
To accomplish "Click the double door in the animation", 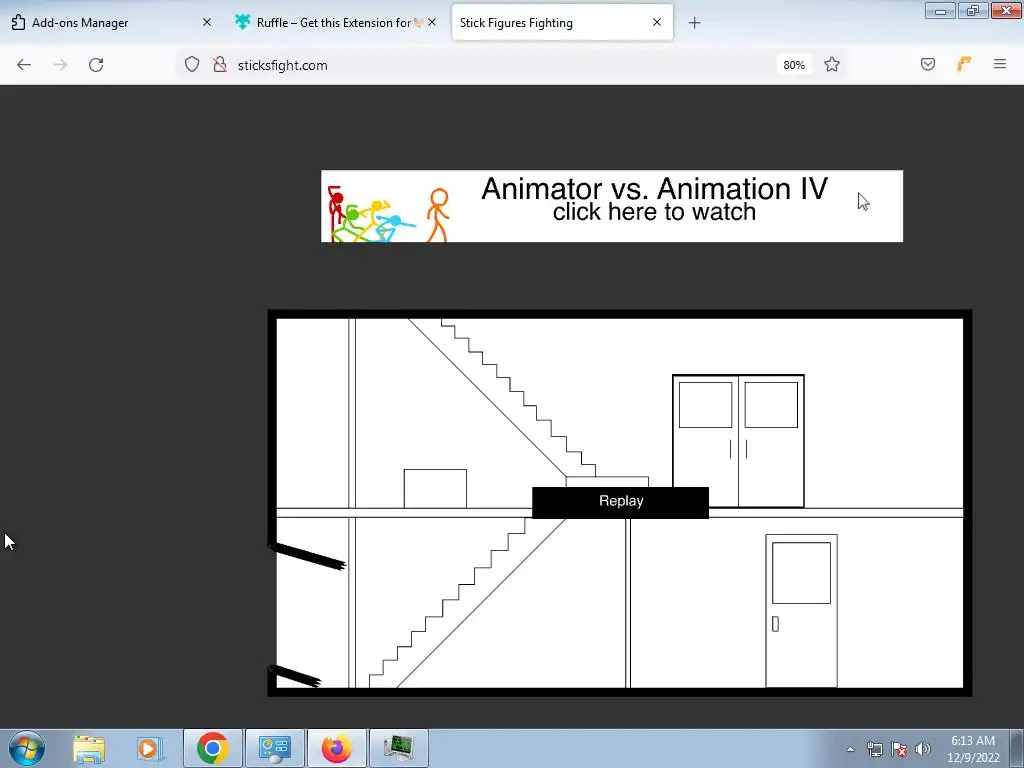I will [739, 441].
